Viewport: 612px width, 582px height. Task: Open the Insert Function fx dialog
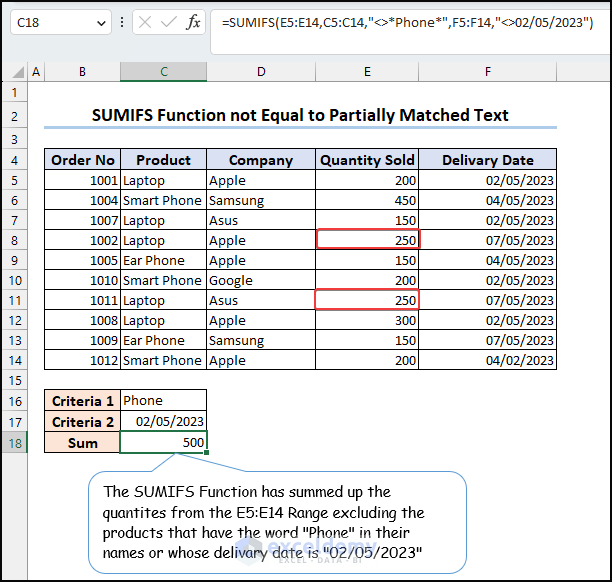193,22
